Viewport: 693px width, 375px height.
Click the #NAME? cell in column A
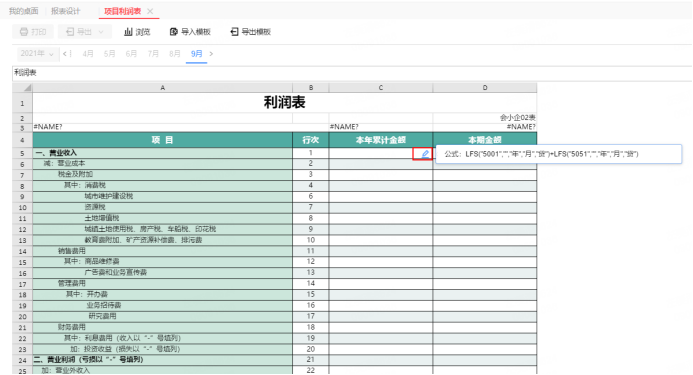(x=163, y=127)
